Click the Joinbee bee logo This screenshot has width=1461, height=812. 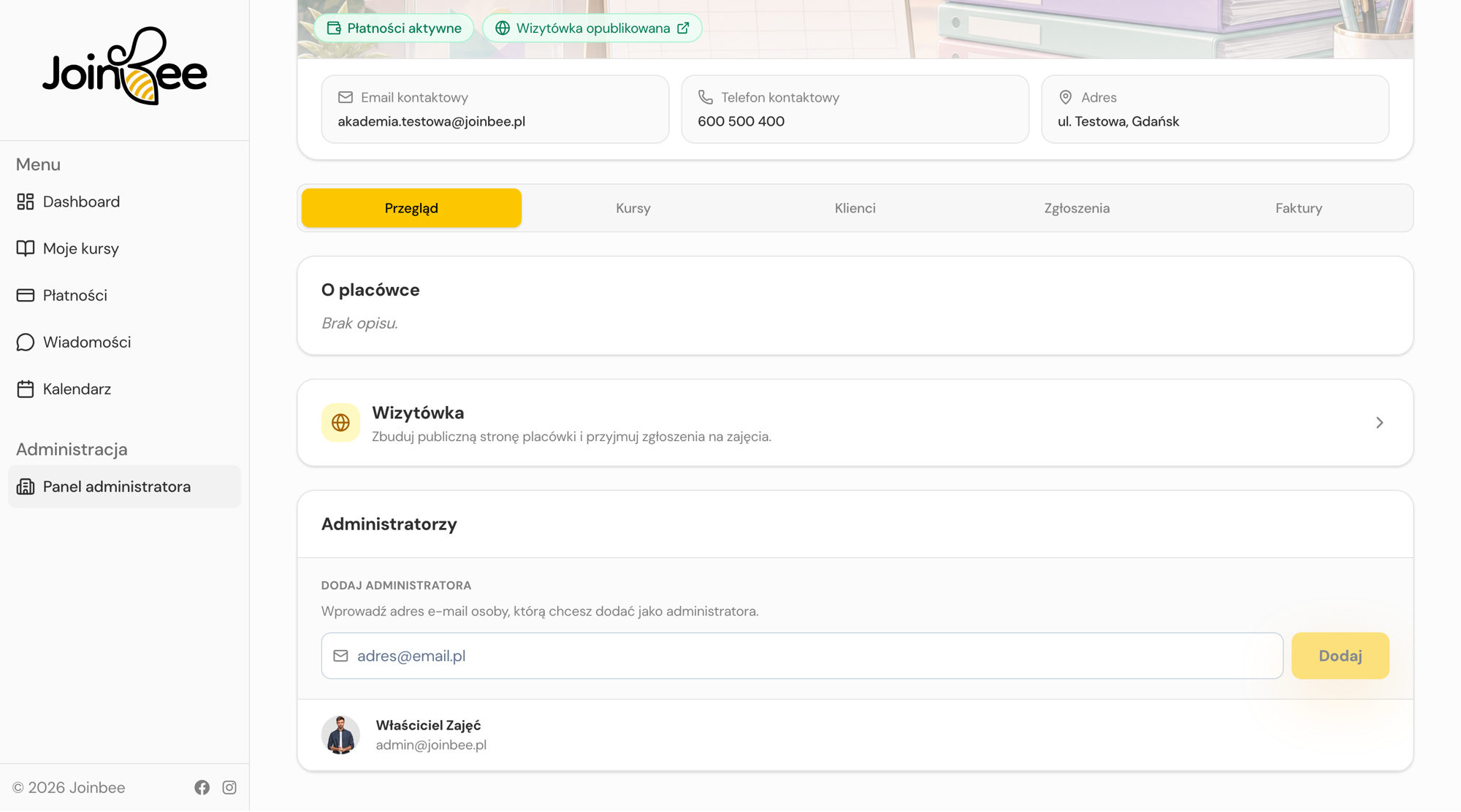[125, 66]
